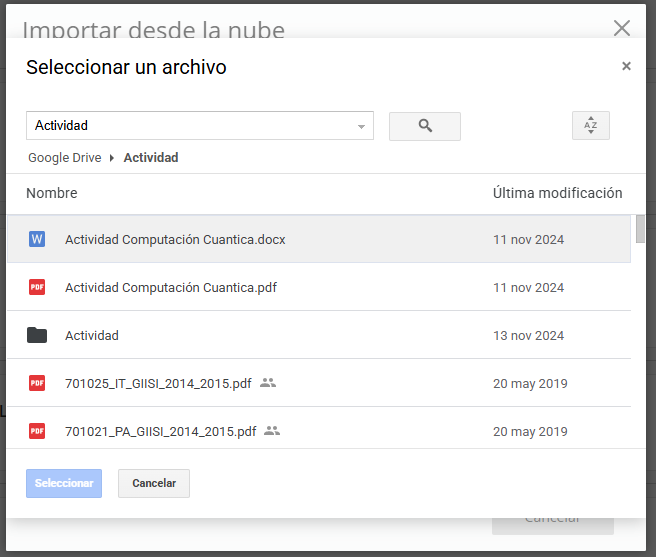Click the Actividad breadcrumb item
The height and width of the screenshot is (557, 656).
151,158
